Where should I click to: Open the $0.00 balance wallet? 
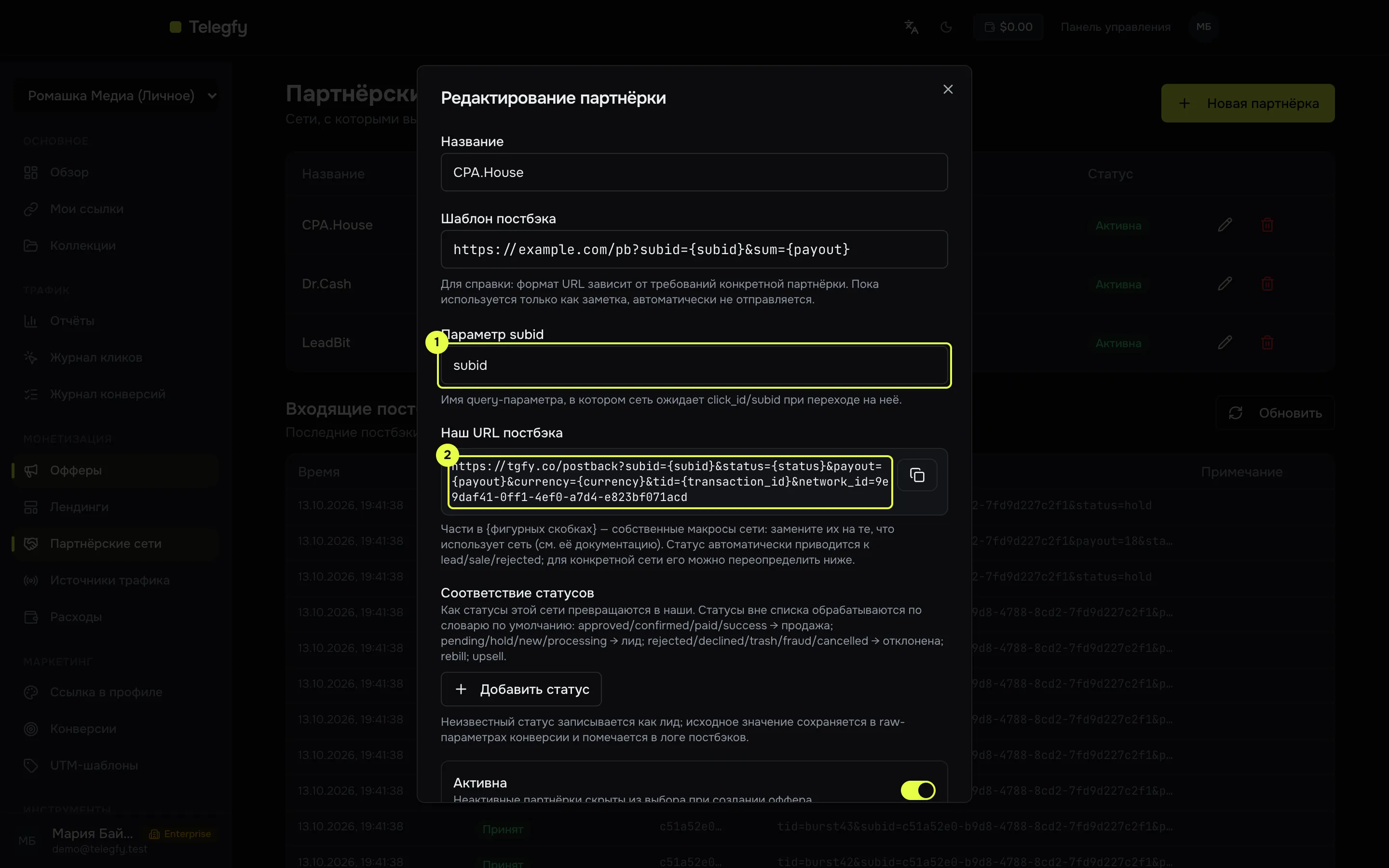tap(1008, 27)
